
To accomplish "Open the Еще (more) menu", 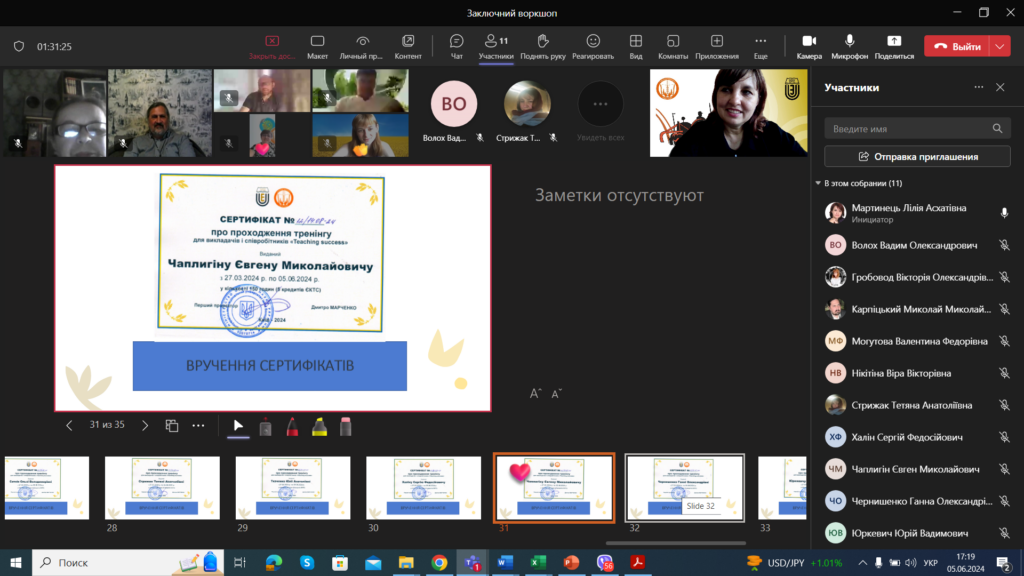I will pyautogui.click(x=761, y=45).
